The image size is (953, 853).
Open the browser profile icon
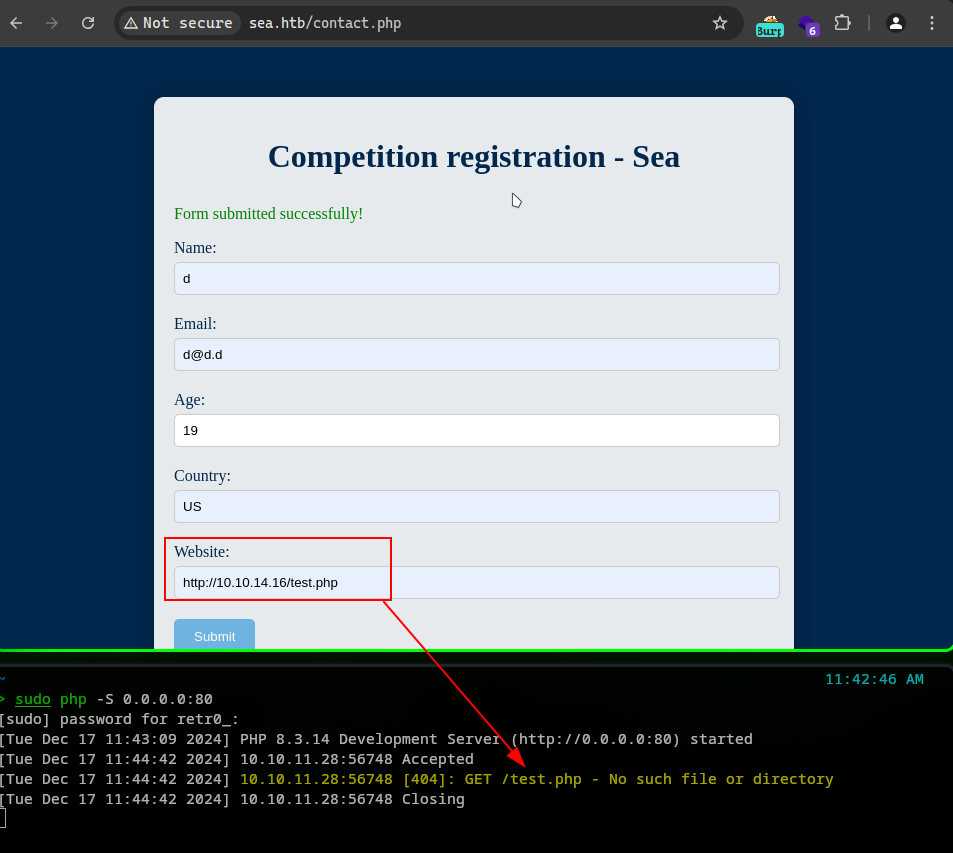click(896, 23)
